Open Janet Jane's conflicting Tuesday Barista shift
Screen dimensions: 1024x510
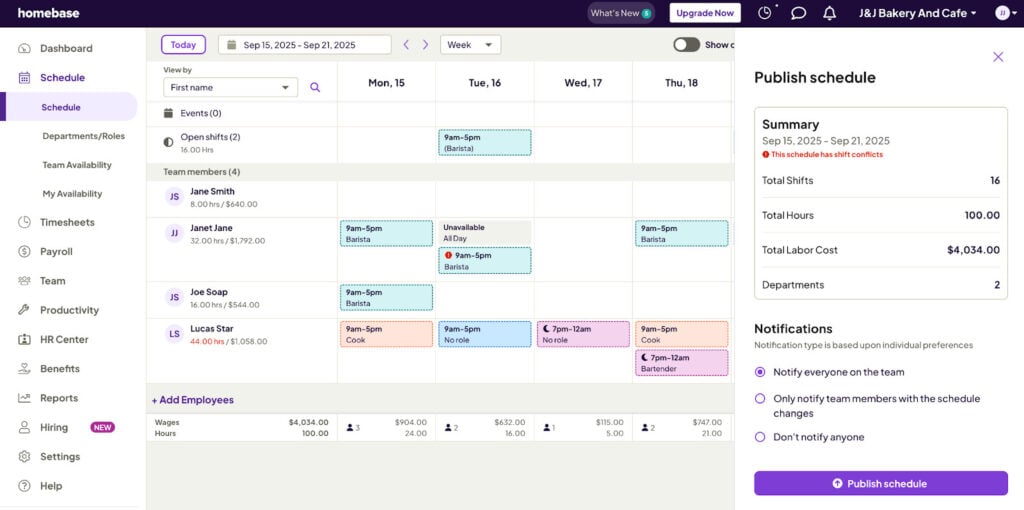[485, 261]
